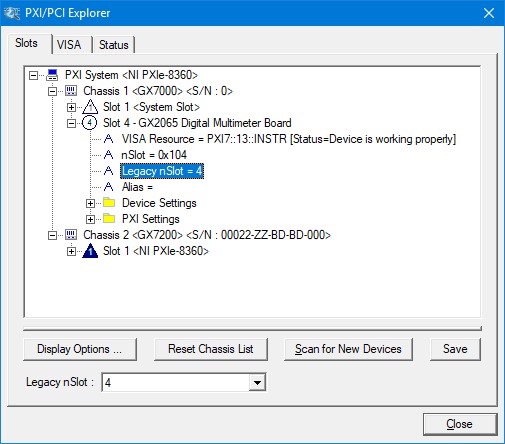This screenshot has height=444, width=505.
Task: Select 'Slot 4 - GX2065 Digital Multimeter Board' row
Action: click(x=197, y=123)
